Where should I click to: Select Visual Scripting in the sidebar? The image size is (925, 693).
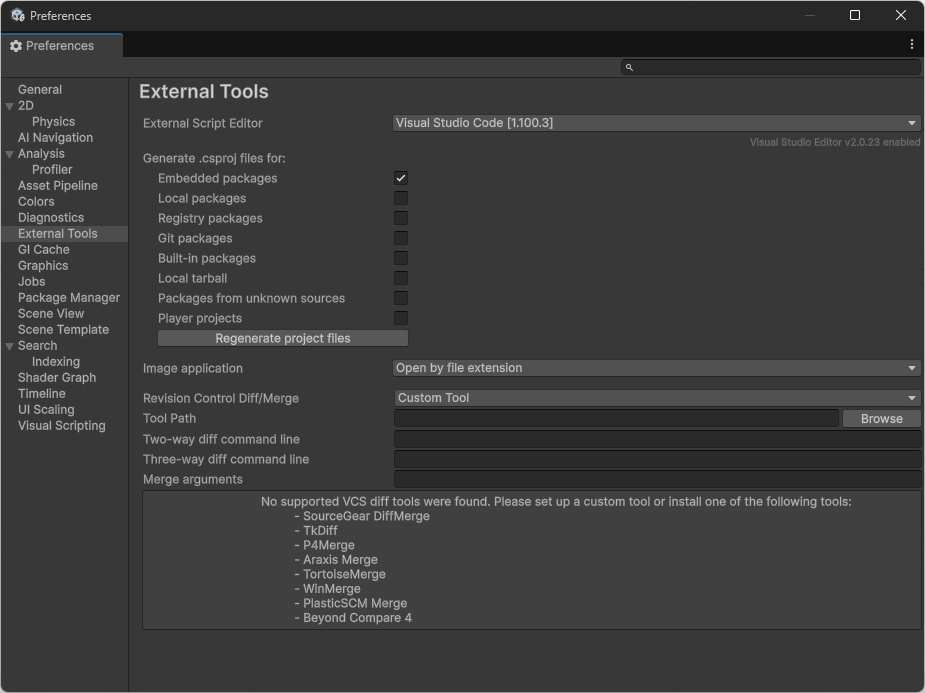click(60, 425)
